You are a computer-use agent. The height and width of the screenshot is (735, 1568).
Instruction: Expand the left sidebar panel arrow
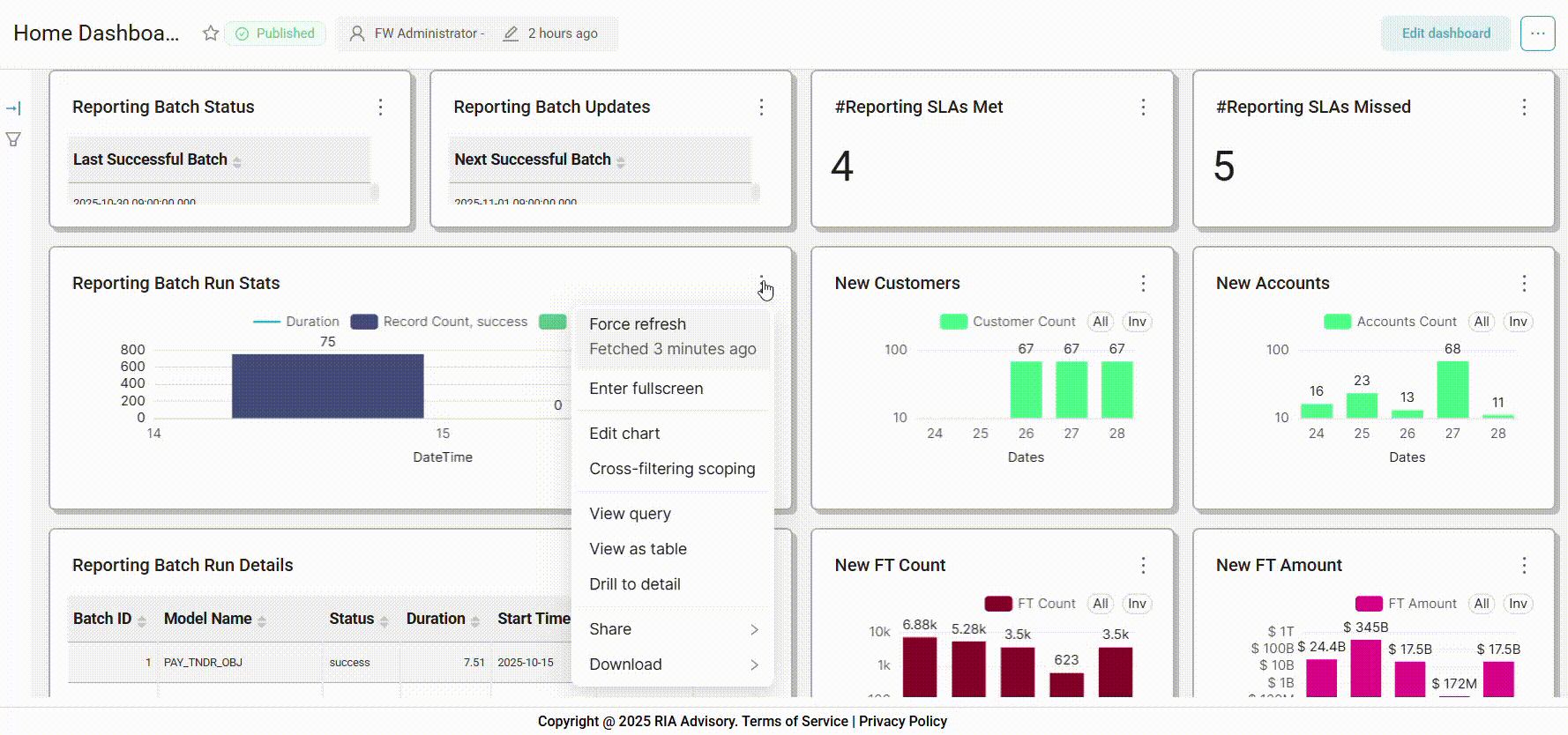point(13,108)
